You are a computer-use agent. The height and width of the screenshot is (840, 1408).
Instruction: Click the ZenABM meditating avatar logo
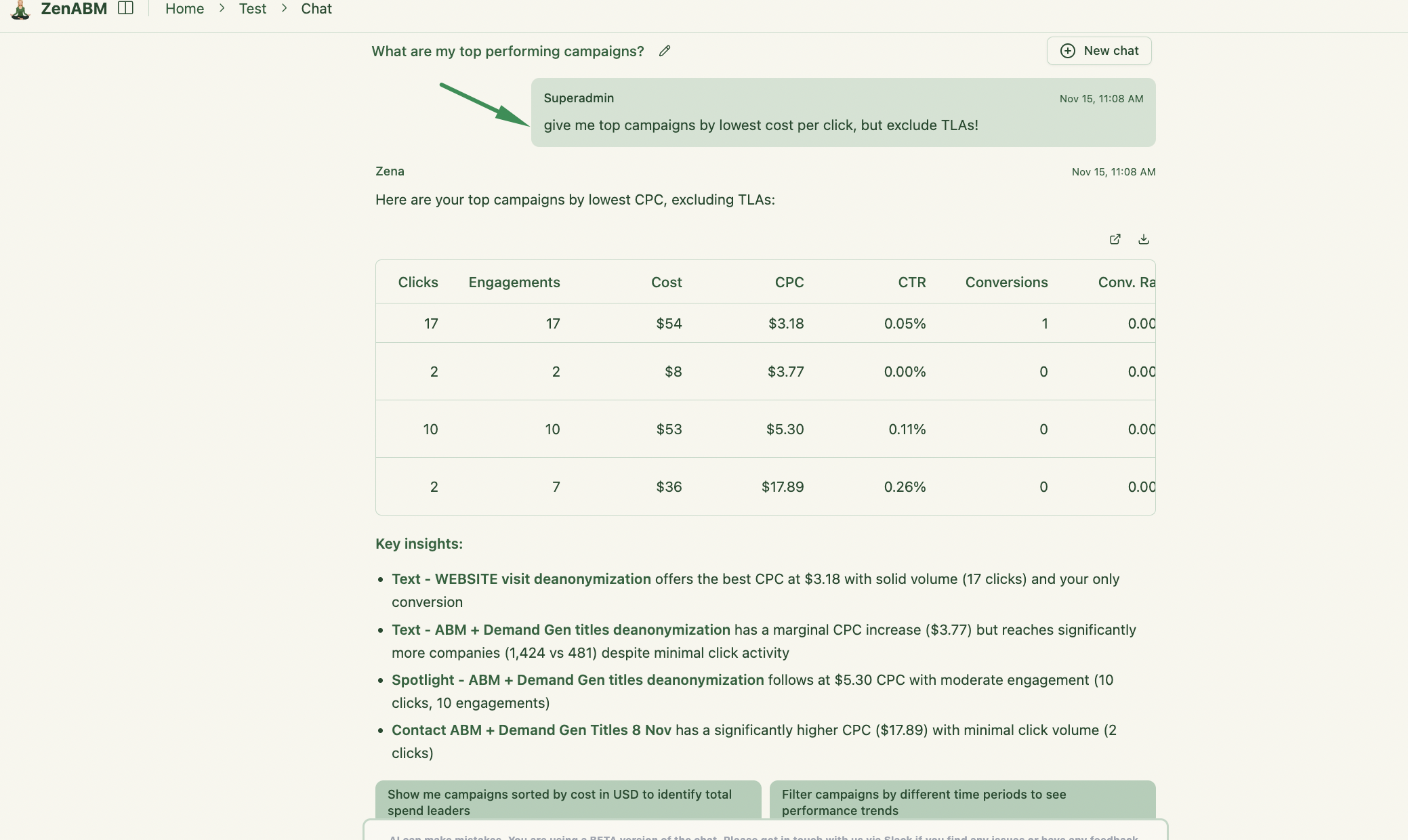[x=21, y=9]
